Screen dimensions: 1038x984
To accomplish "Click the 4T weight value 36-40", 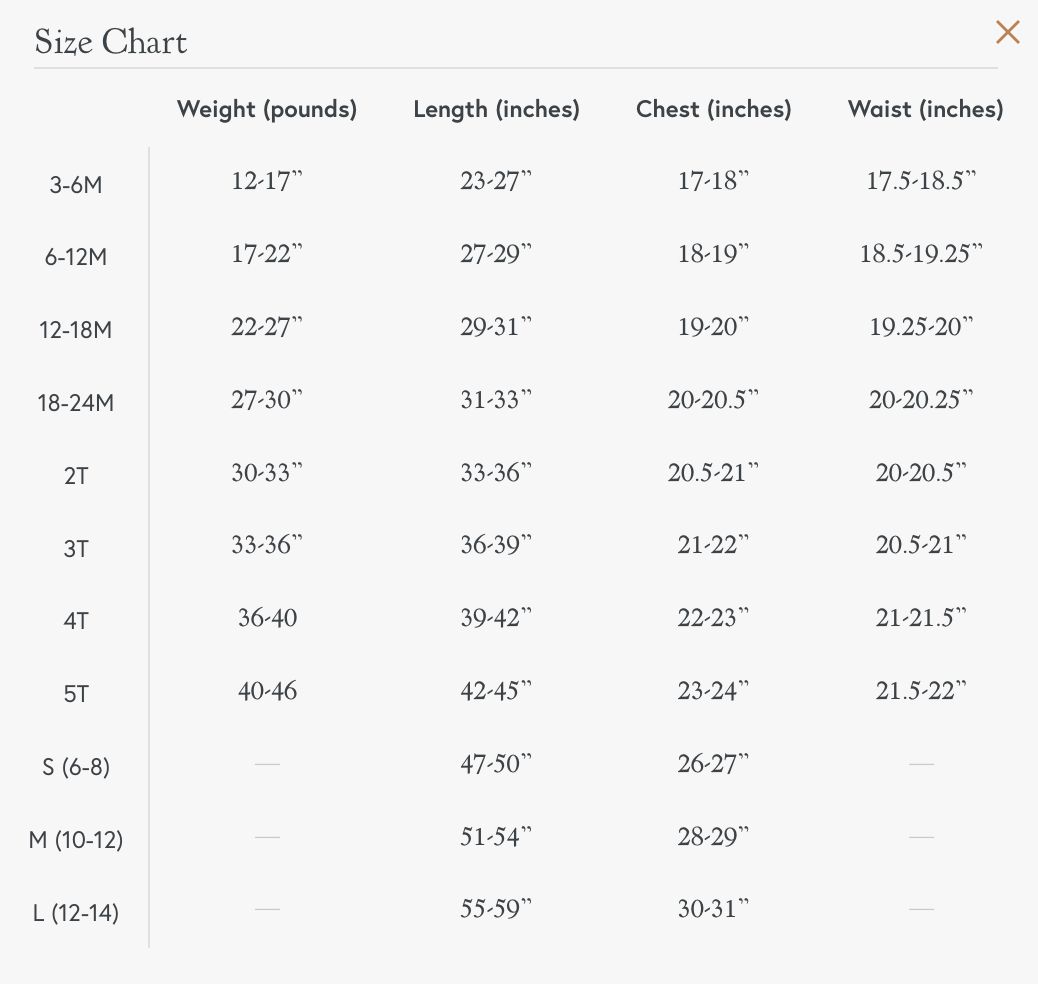I will point(267,618).
